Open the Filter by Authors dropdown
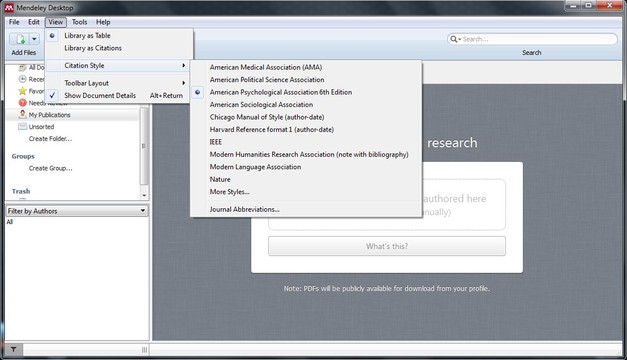This screenshot has height=360, width=627. point(77,211)
